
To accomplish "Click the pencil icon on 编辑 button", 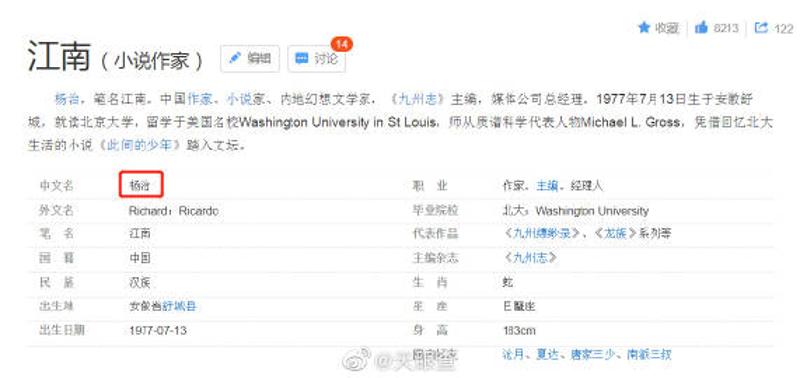I will 235,58.
